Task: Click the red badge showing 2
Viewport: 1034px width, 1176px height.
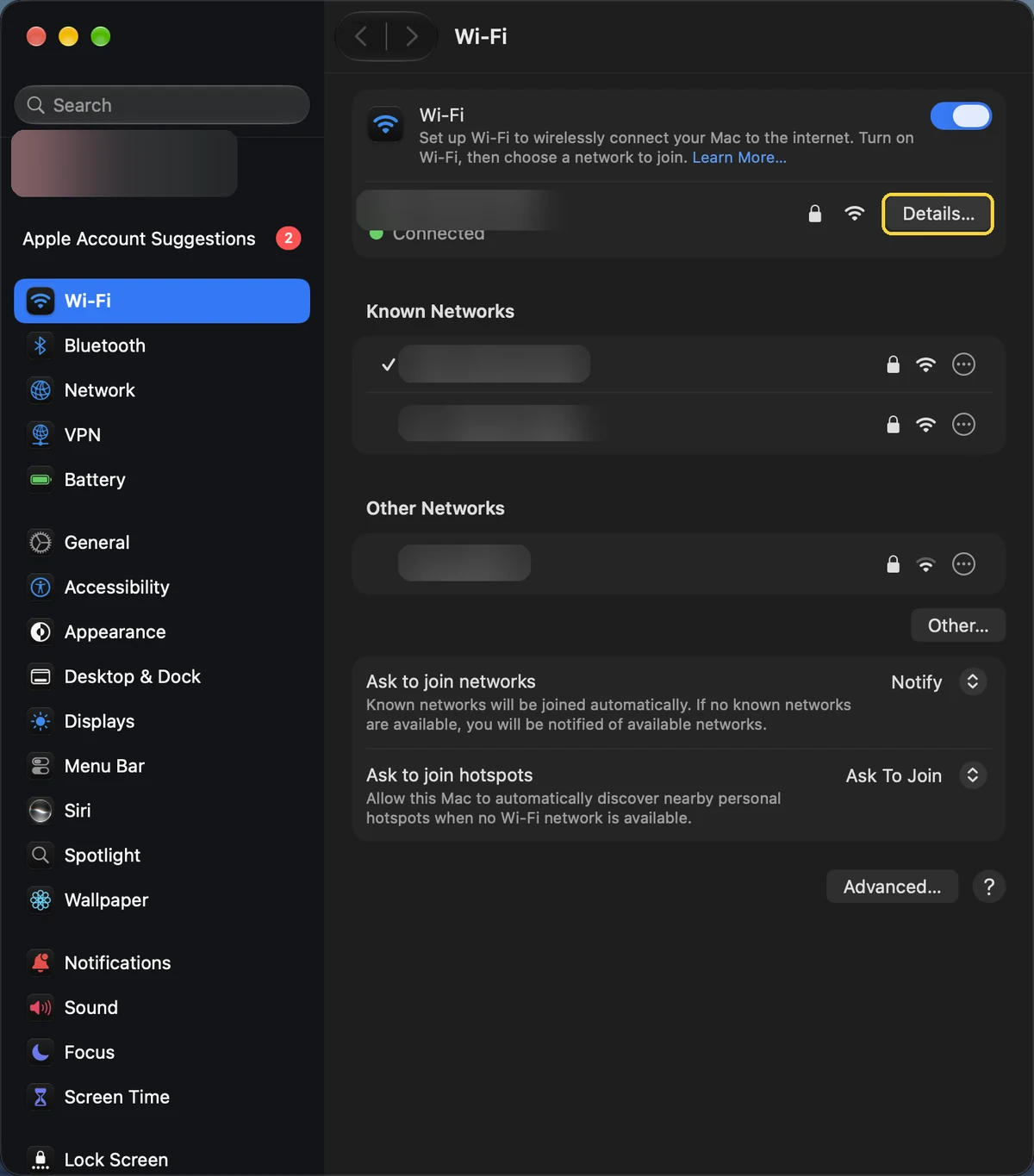Action: click(x=289, y=238)
